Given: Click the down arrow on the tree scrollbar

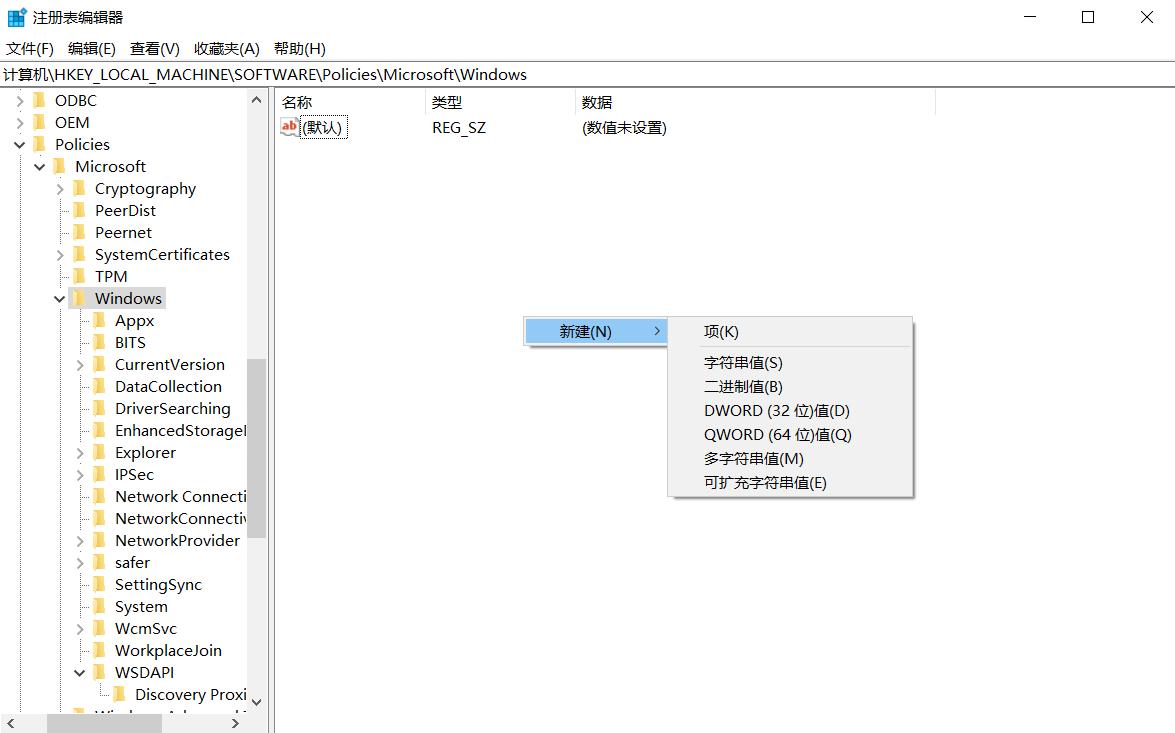Looking at the screenshot, I should [x=257, y=703].
